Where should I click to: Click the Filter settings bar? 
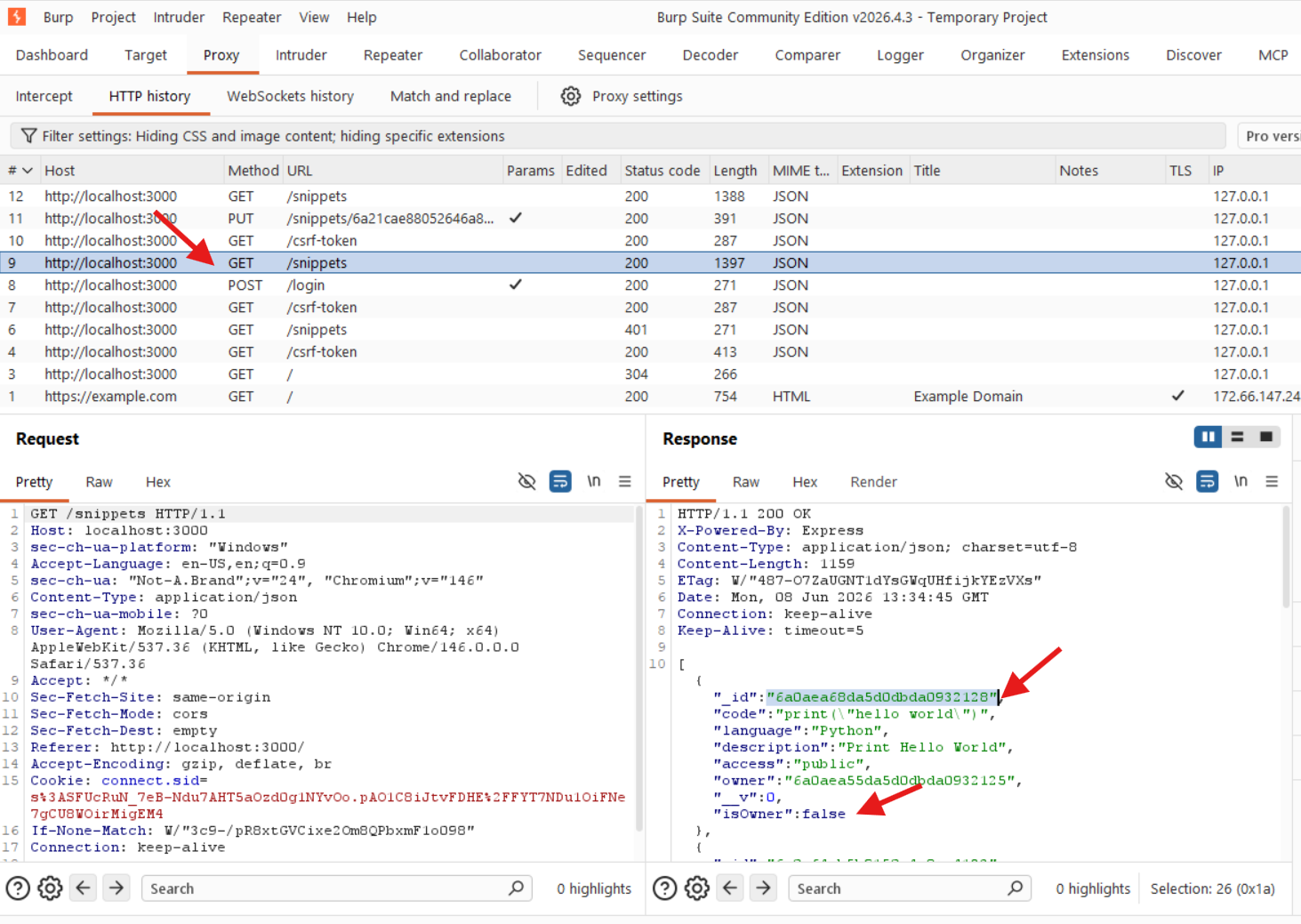coord(618,136)
